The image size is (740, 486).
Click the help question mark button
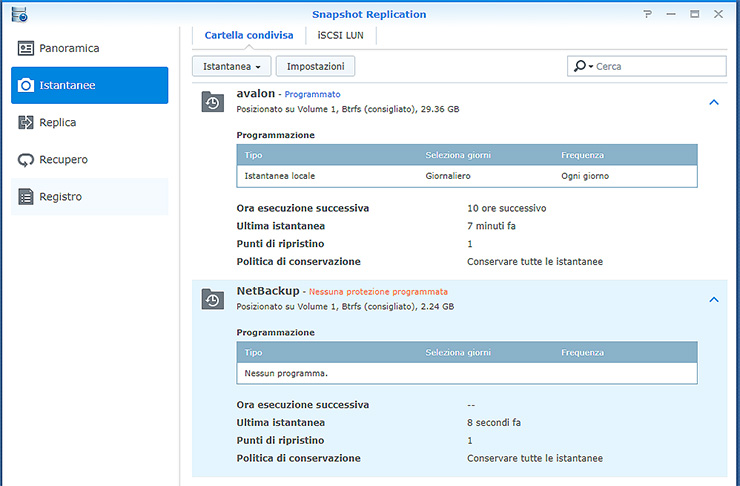point(647,14)
